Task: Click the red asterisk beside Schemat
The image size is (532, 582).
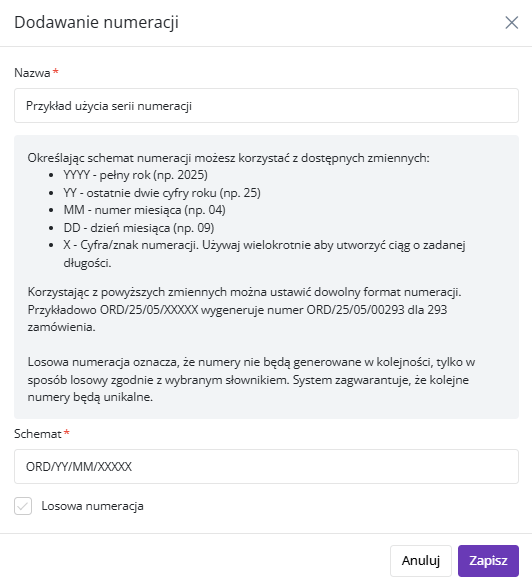Action: coord(66,432)
